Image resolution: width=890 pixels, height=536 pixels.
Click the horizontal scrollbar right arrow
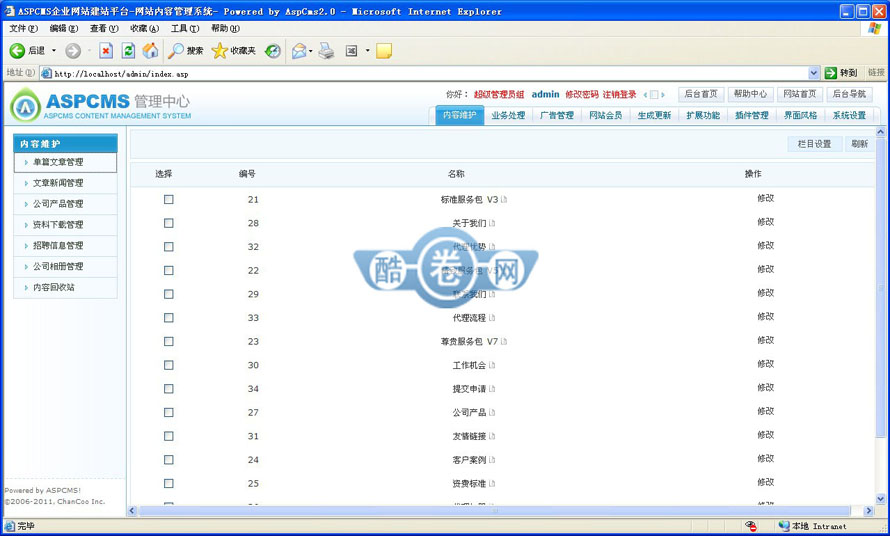868,511
